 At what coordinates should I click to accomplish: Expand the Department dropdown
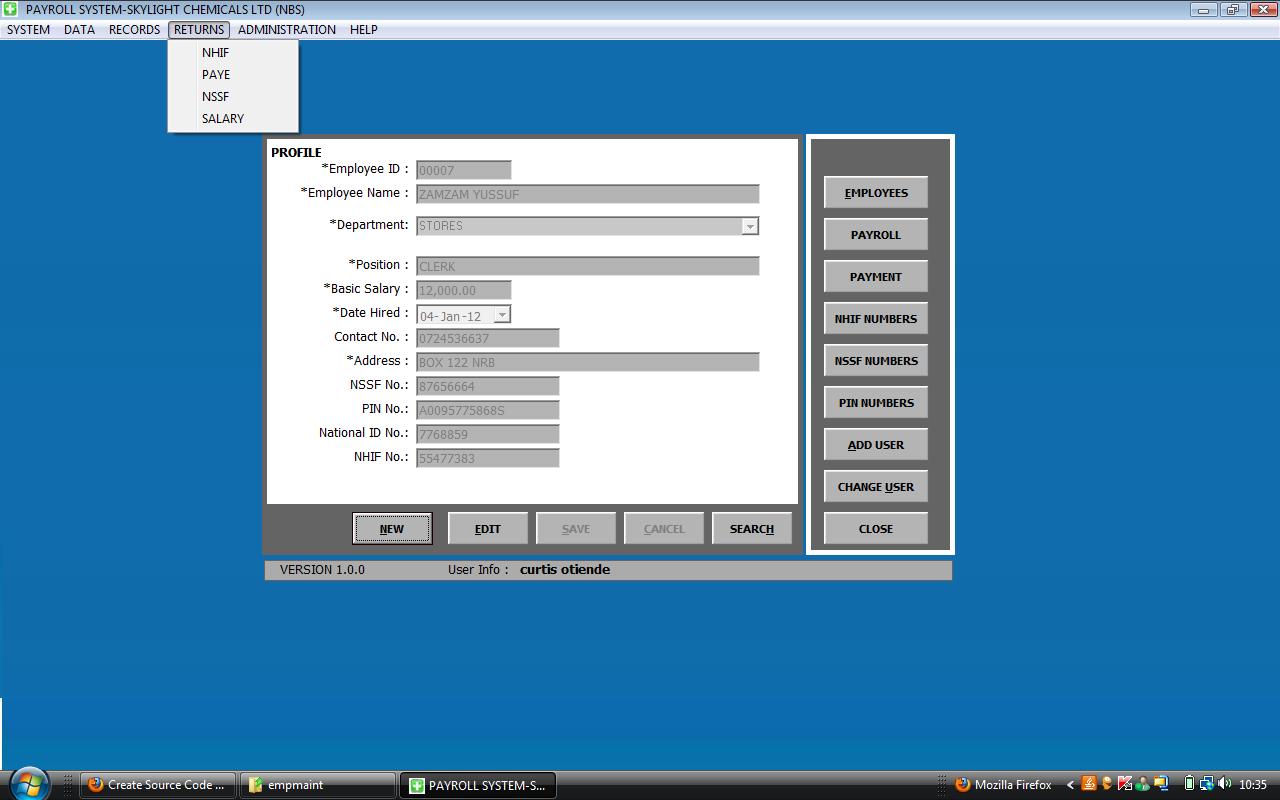[748, 226]
